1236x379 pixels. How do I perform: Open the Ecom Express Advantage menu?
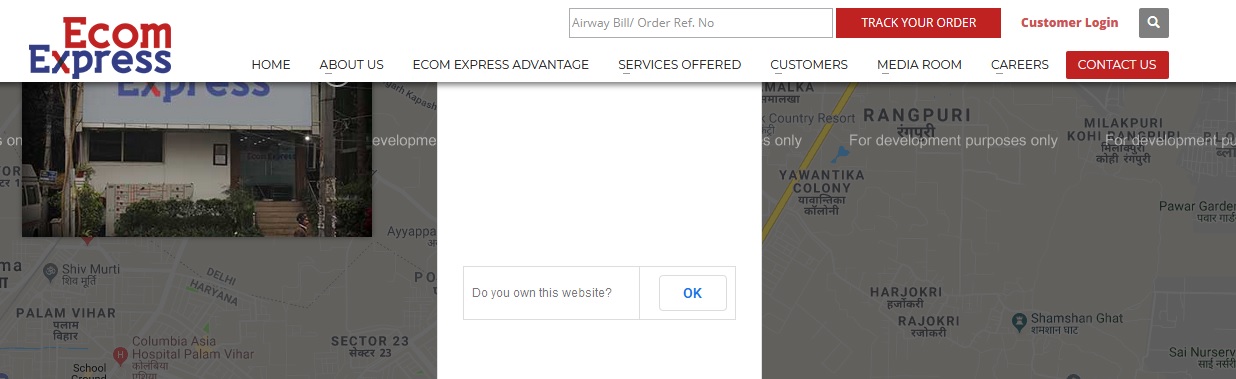(501, 65)
